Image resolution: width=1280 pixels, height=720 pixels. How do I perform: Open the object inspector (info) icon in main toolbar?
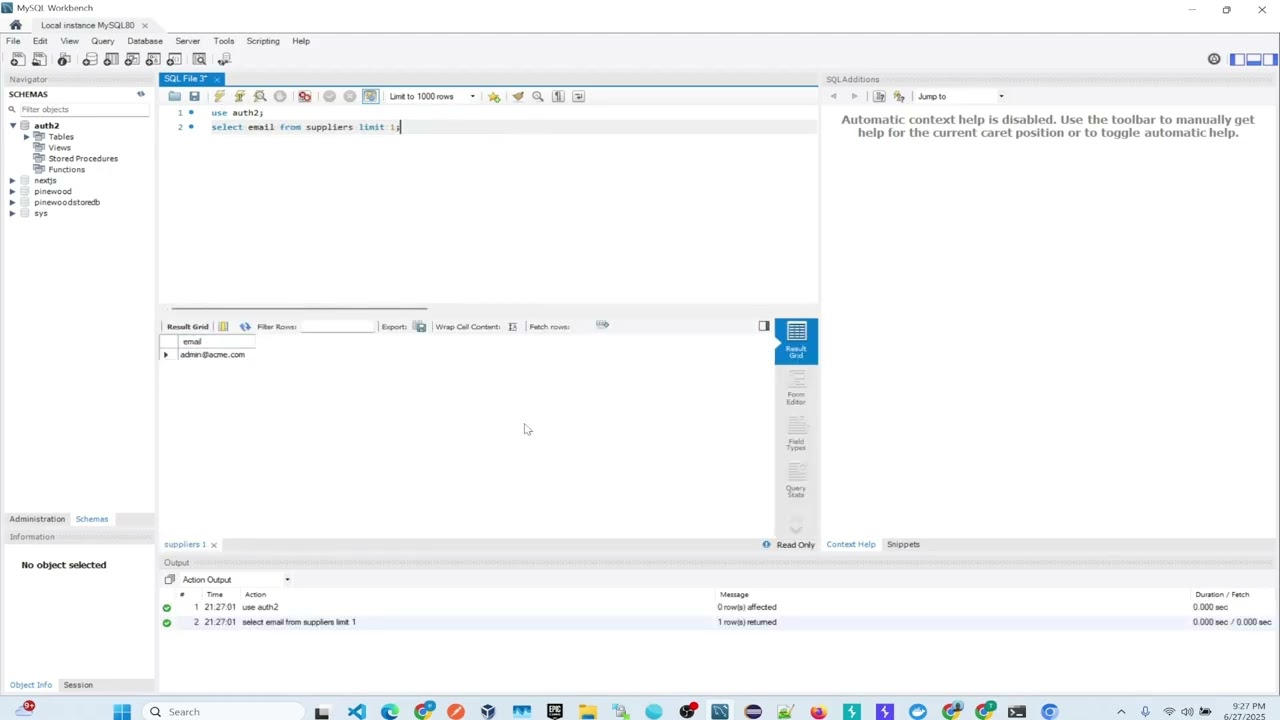64,60
